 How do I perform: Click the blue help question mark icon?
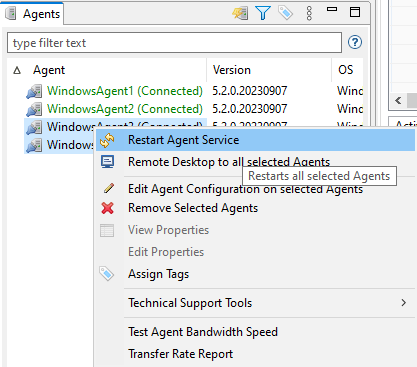pos(355,42)
